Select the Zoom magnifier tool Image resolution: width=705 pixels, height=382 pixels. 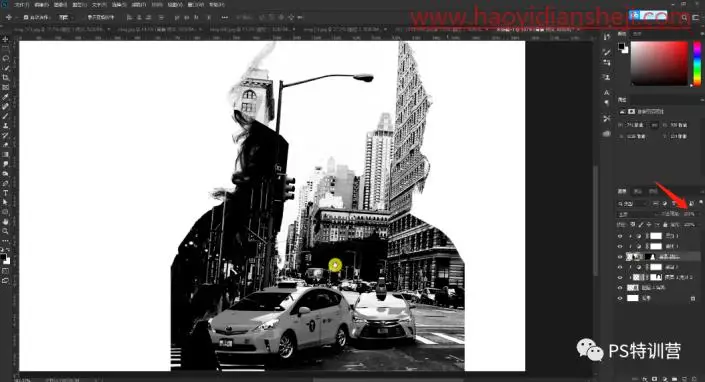point(5,231)
